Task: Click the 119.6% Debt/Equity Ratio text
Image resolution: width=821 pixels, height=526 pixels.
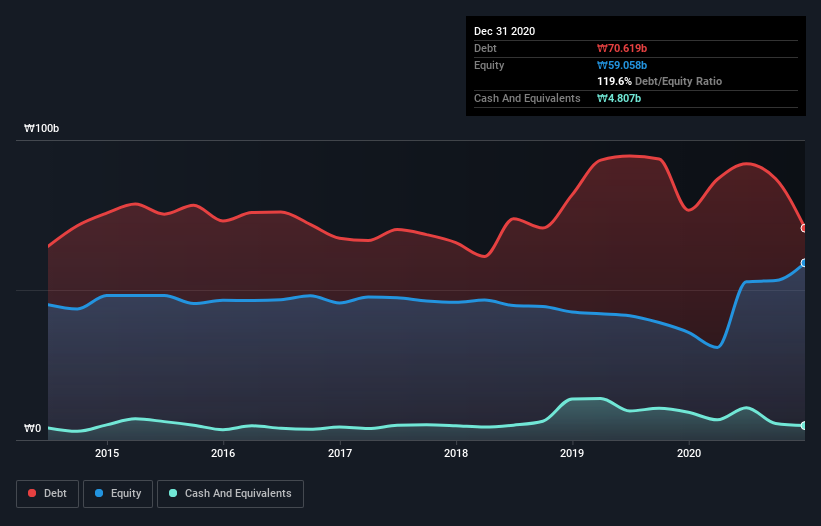Action: pyautogui.click(x=660, y=81)
